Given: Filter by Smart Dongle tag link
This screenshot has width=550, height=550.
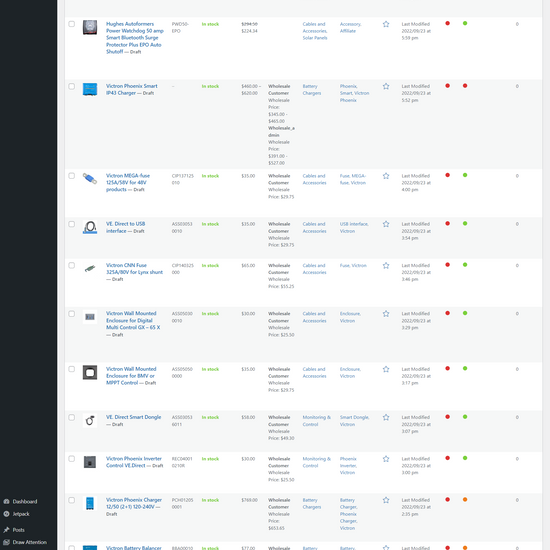Looking at the screenshot, I should 354,417.
